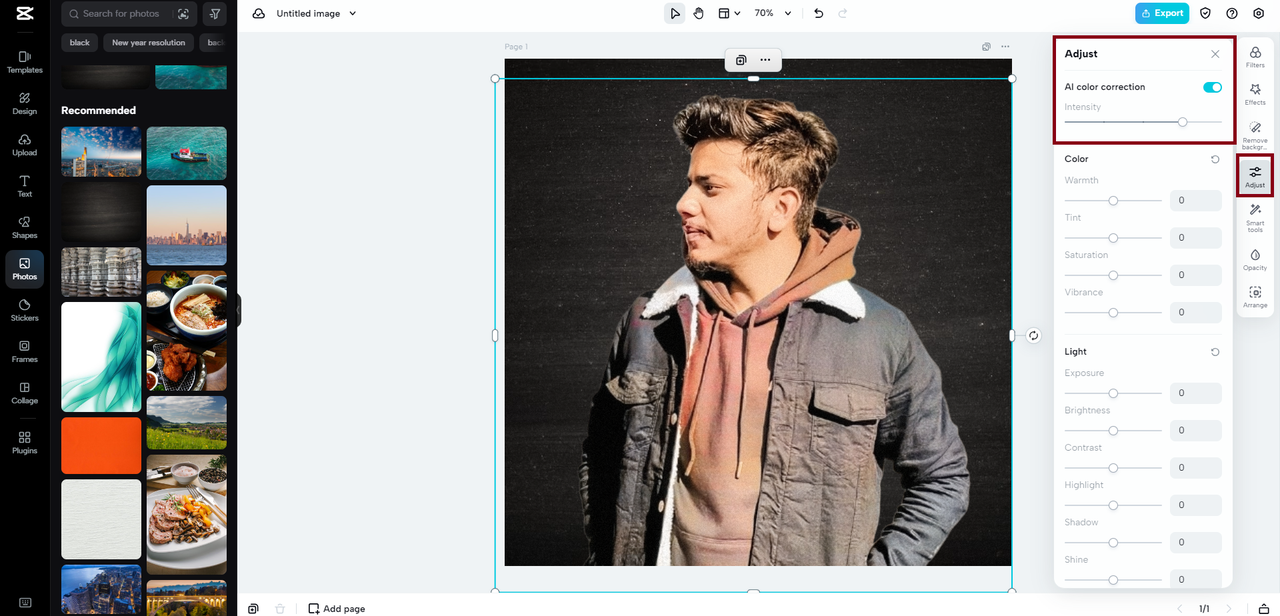
Task: Click the Export button
Action: [x=1162, y=13]
